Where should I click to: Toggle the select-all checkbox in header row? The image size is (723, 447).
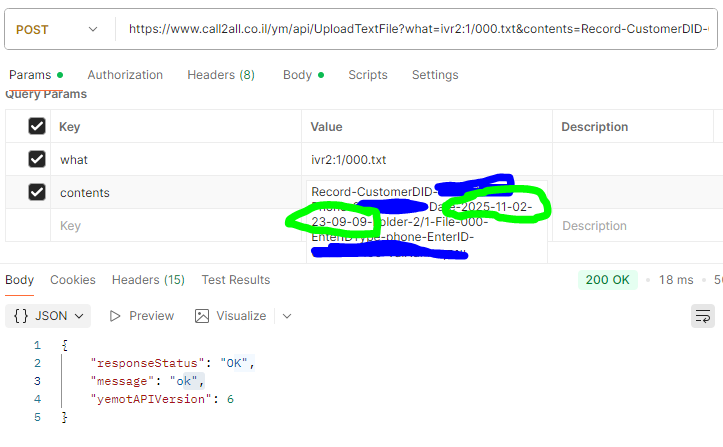coord(37,127)
